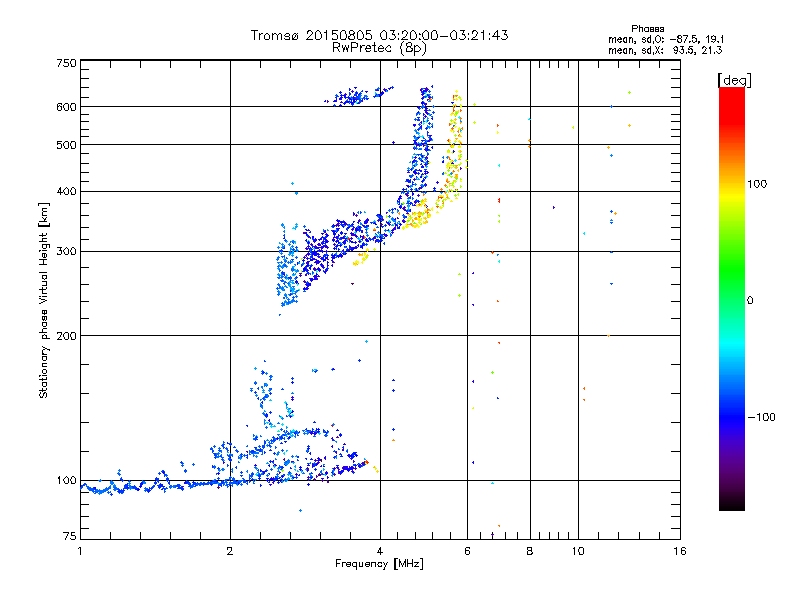Click the y-axis tick label '200'
Viewport: 800px width, 600px height.
pos(66,336)
